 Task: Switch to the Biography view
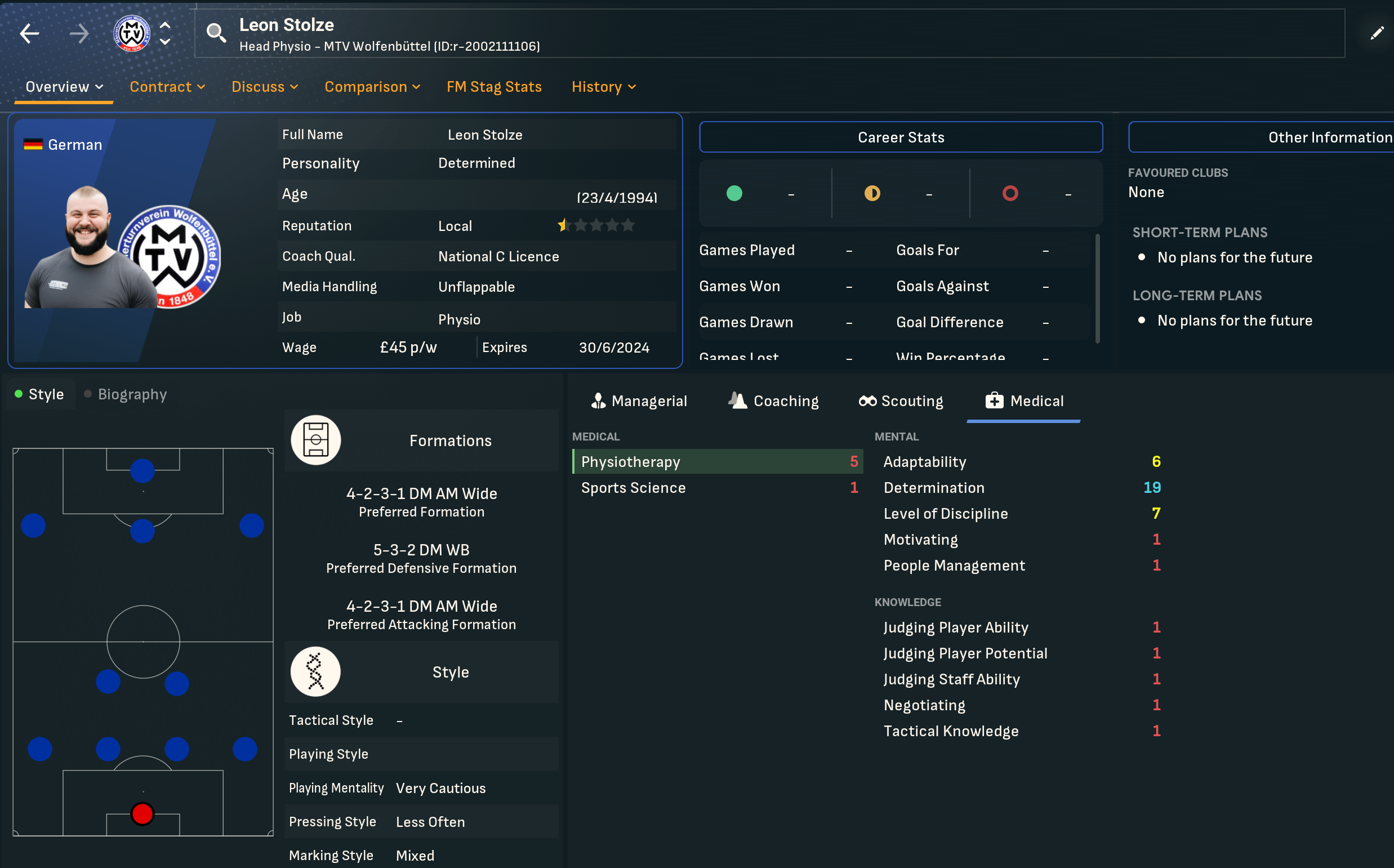[x=125, y=394]
